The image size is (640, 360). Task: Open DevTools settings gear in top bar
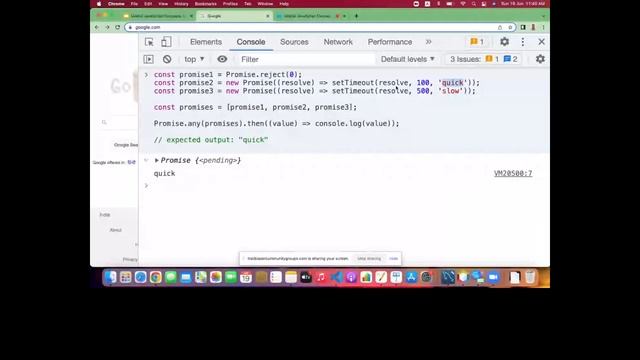504,42
